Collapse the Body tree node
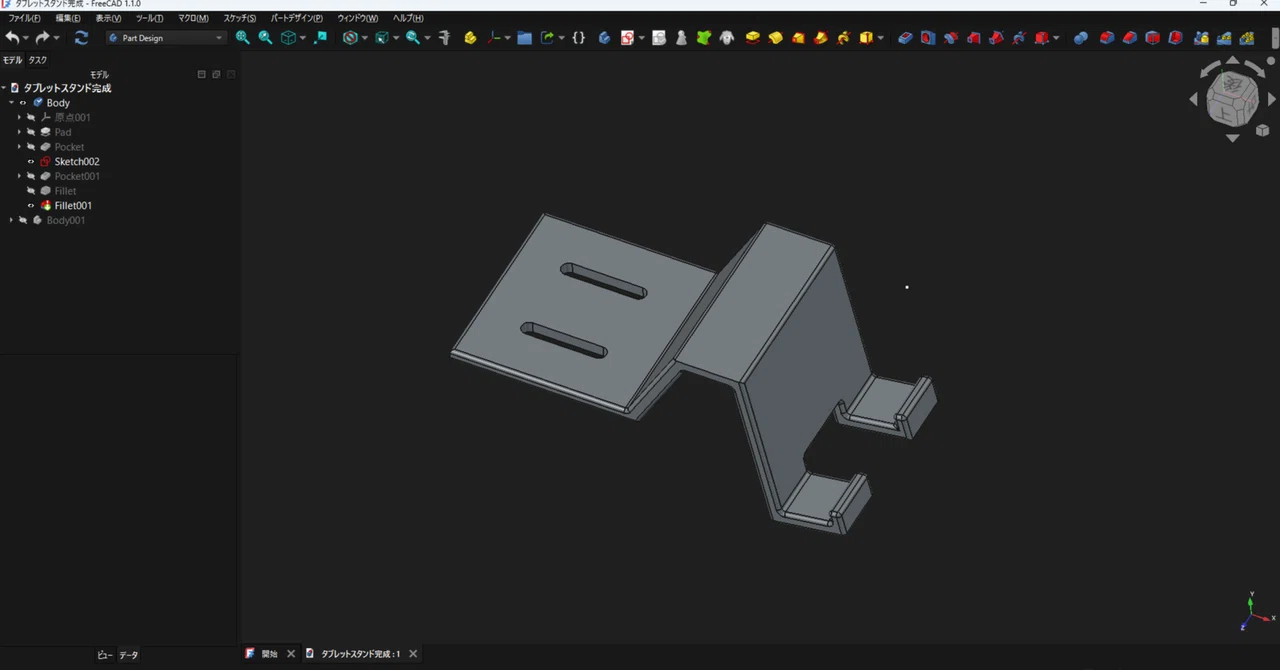This screenshot has height=670, width=1280. 11,103
